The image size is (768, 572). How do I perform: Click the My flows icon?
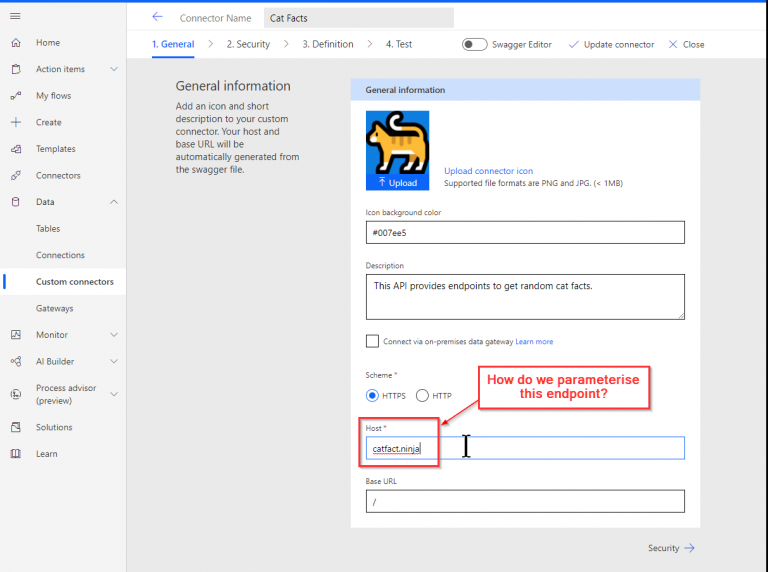[16, 95]
